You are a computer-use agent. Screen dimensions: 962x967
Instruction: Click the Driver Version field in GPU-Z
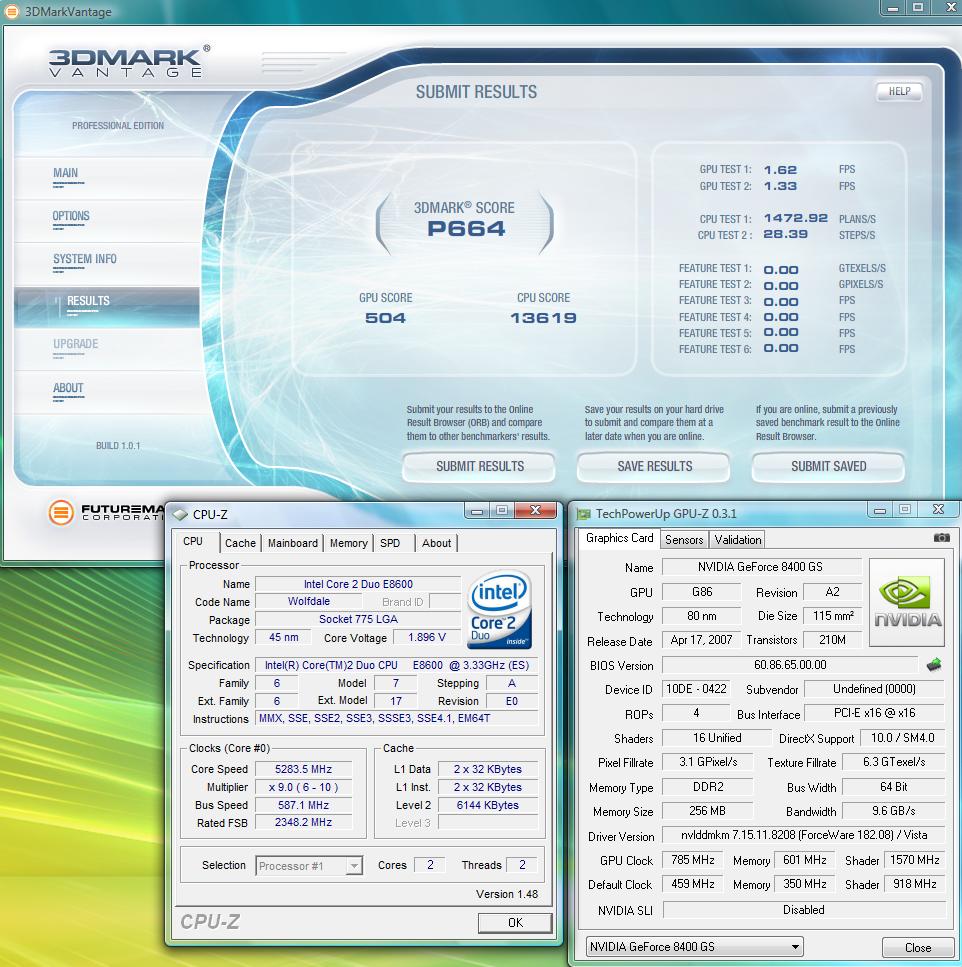coord(804,835)
